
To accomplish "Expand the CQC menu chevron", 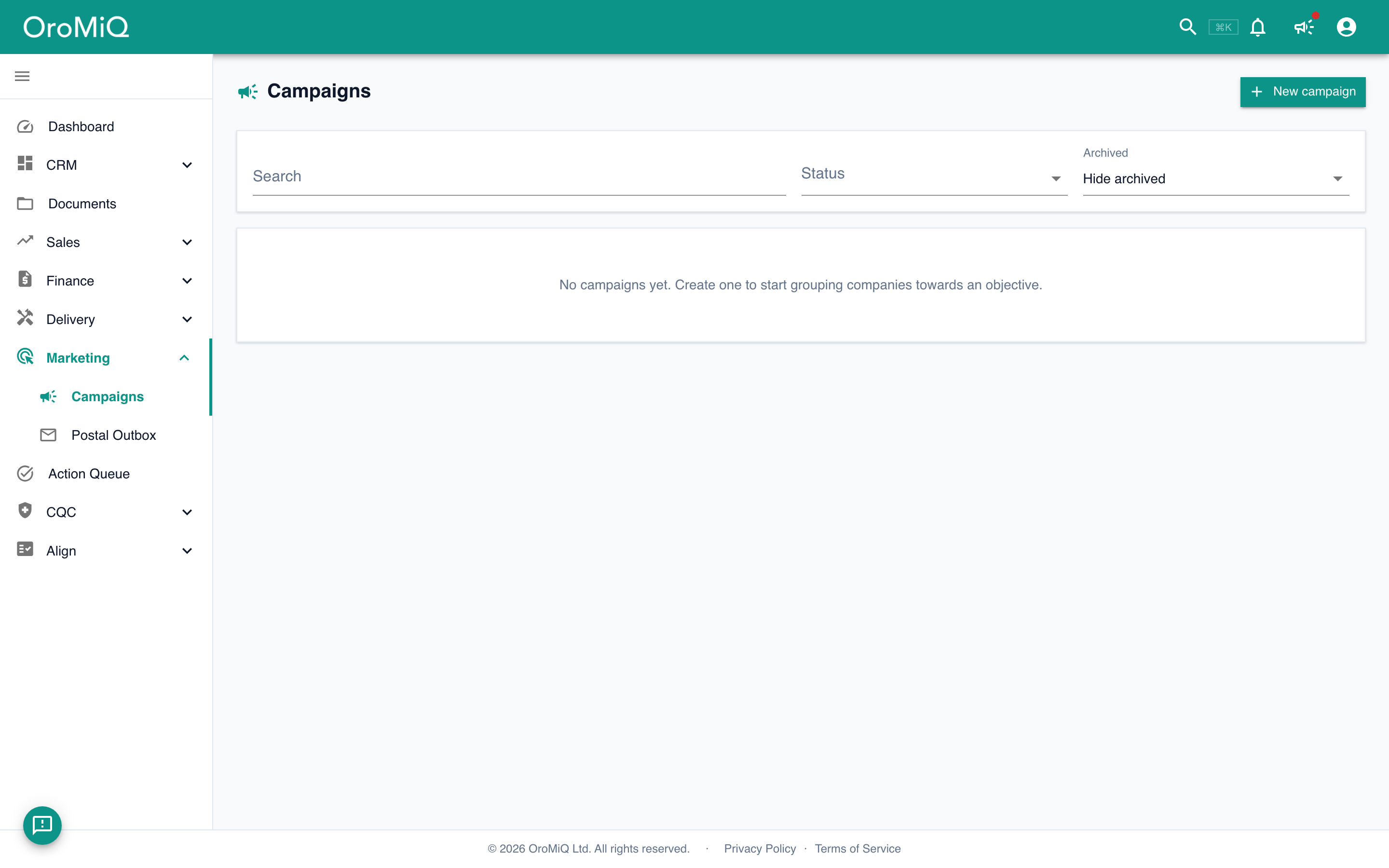I will (x=187, y=512).
